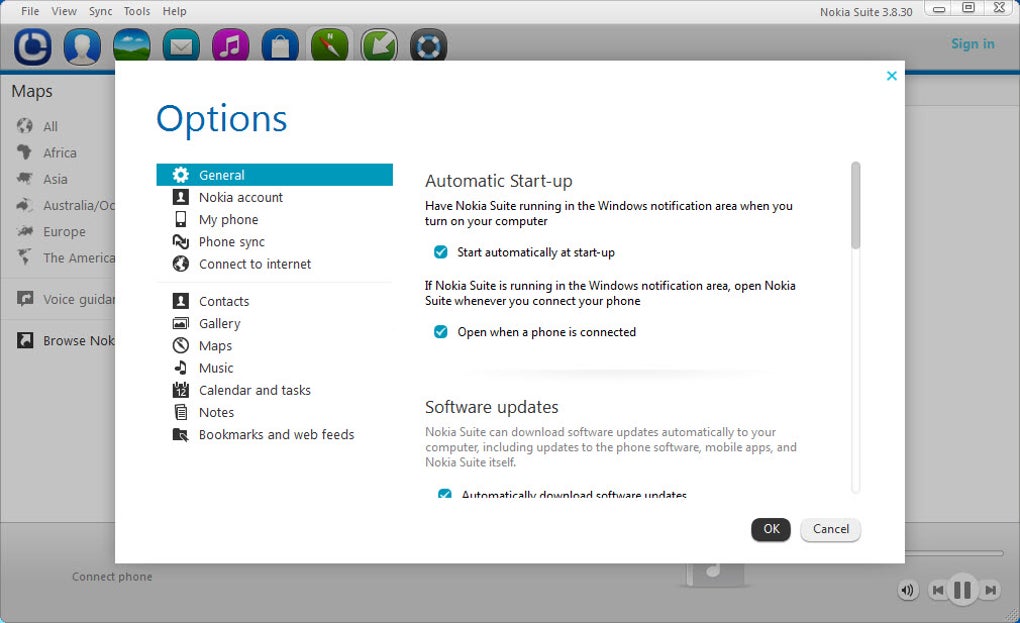Click the sync icon beside Phone sync

click(x=180, y=241)
